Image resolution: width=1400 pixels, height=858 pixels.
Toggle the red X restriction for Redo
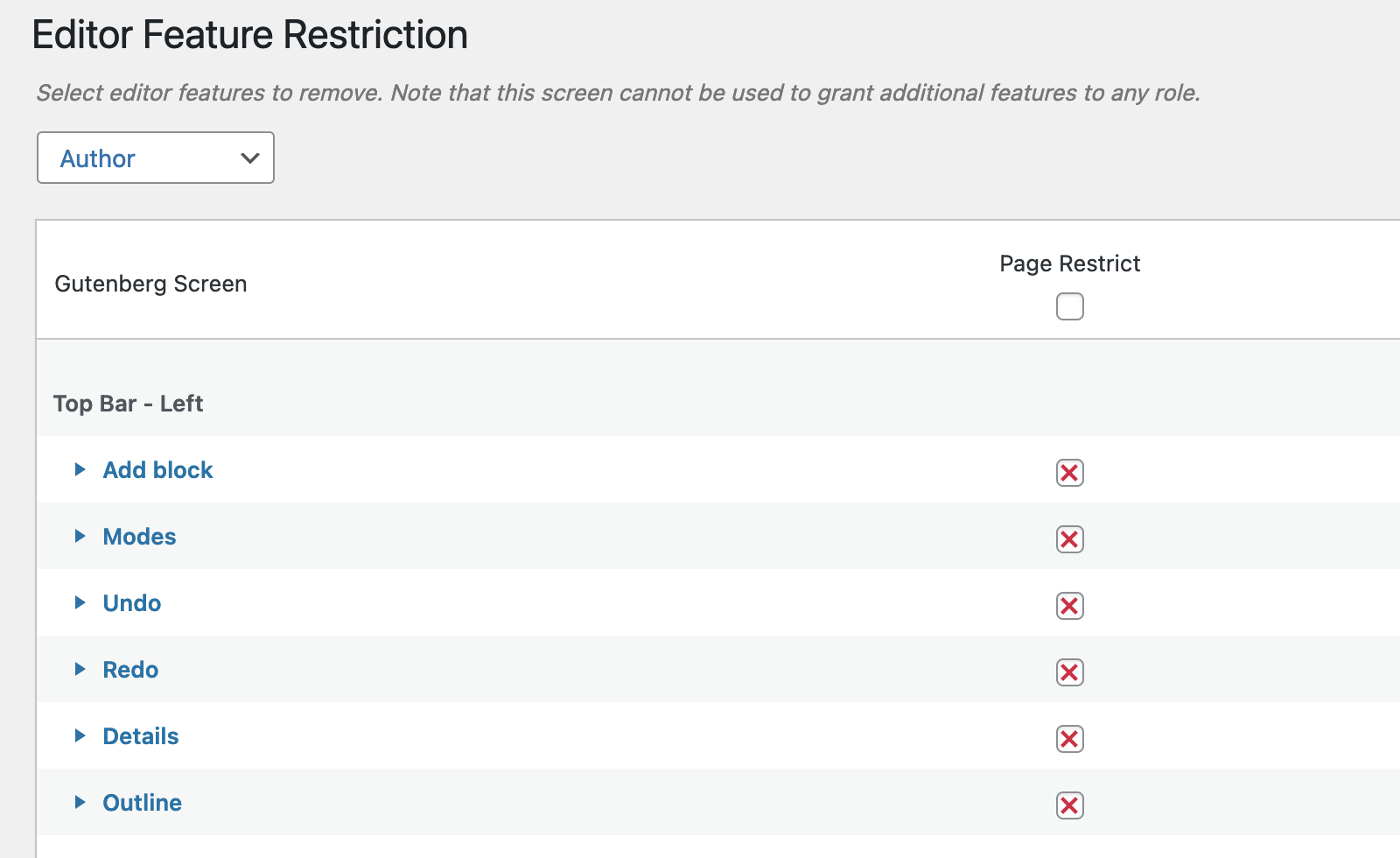click(x=1069, y=672)
